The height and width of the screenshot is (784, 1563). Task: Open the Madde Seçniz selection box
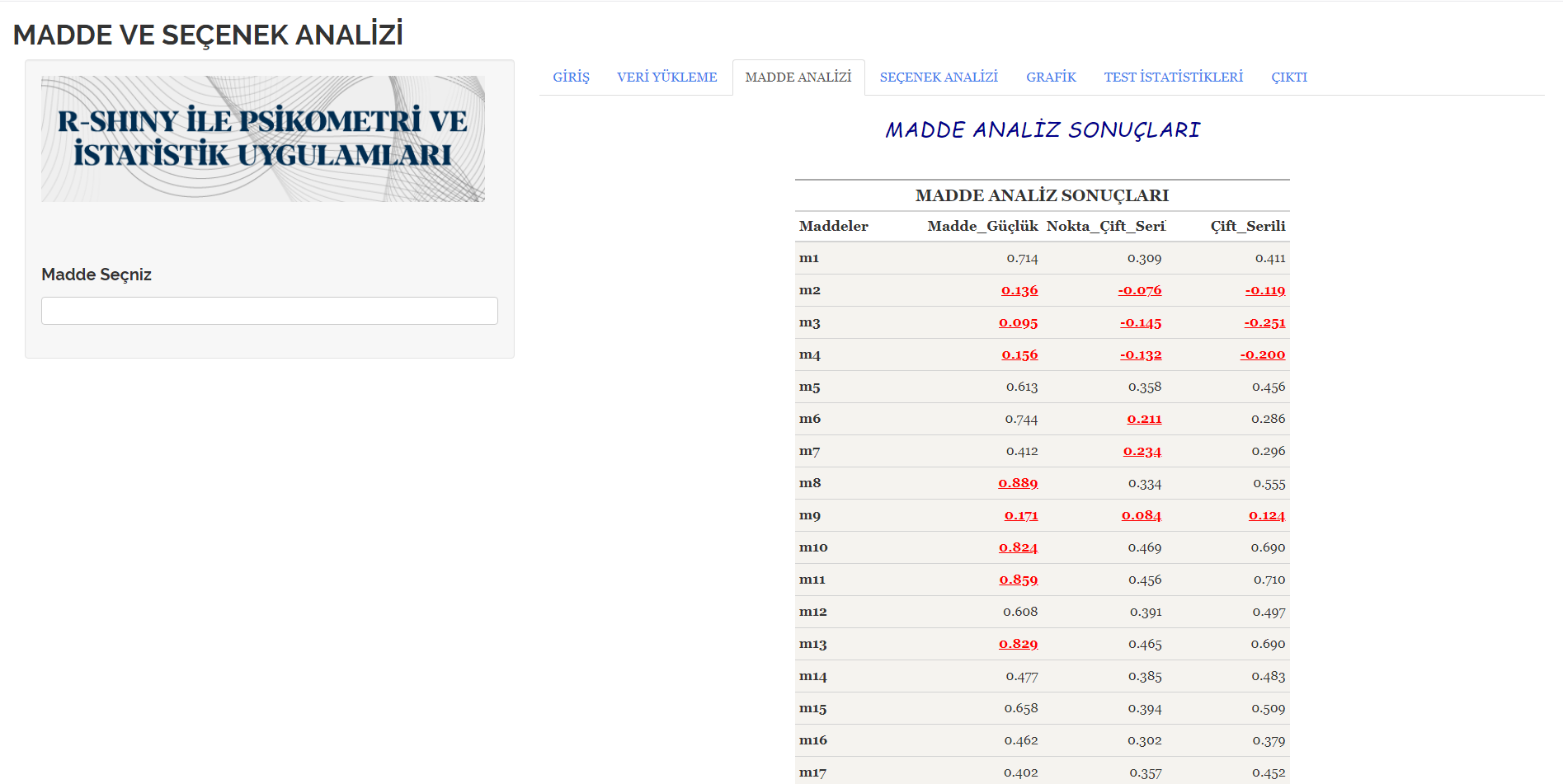pos(270,311)
